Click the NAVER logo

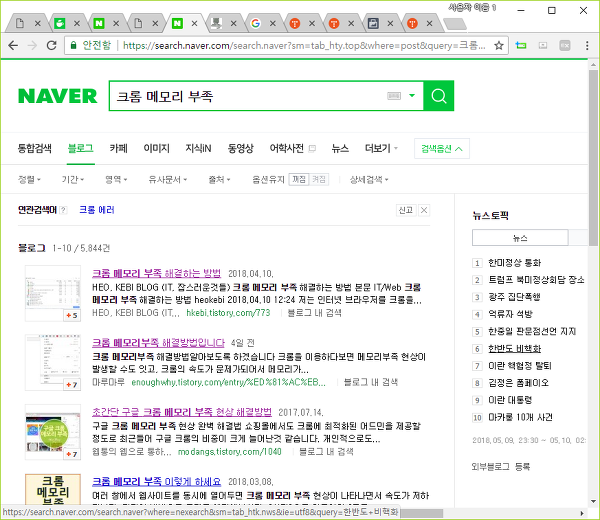(58, 96)
